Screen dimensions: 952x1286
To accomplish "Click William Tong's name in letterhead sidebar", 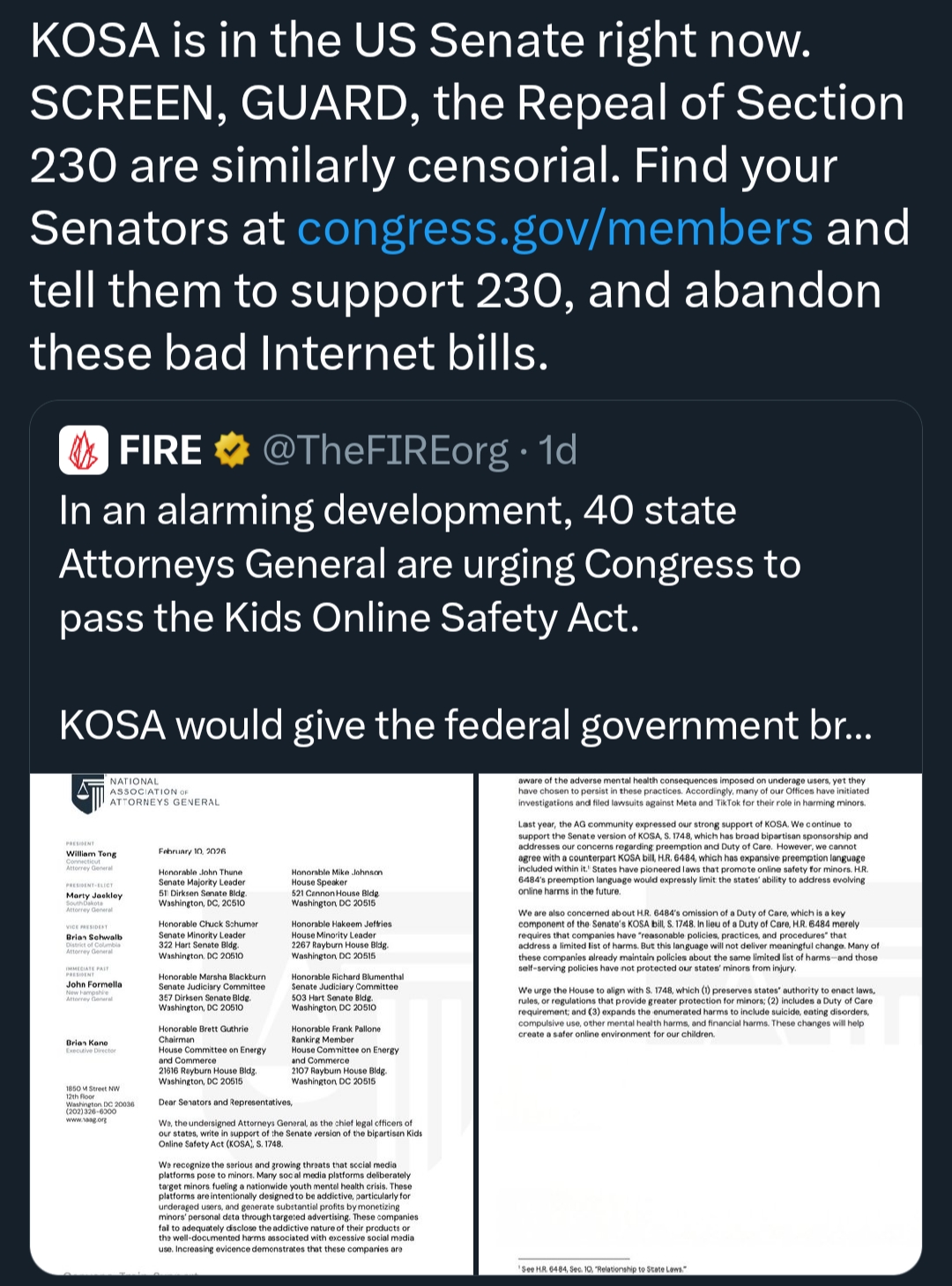I will [91, 854].
